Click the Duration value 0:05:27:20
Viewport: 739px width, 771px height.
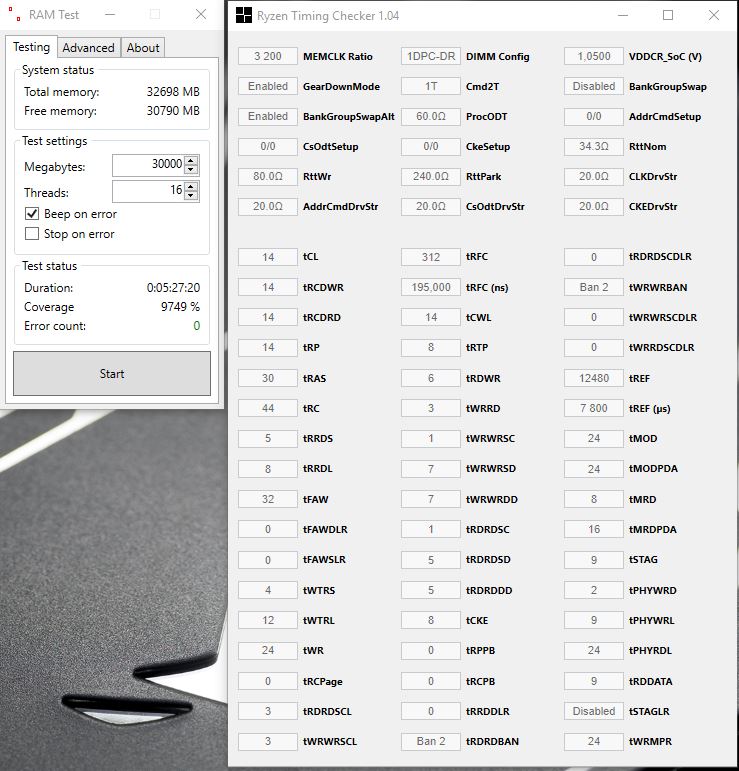coord(173,288)
